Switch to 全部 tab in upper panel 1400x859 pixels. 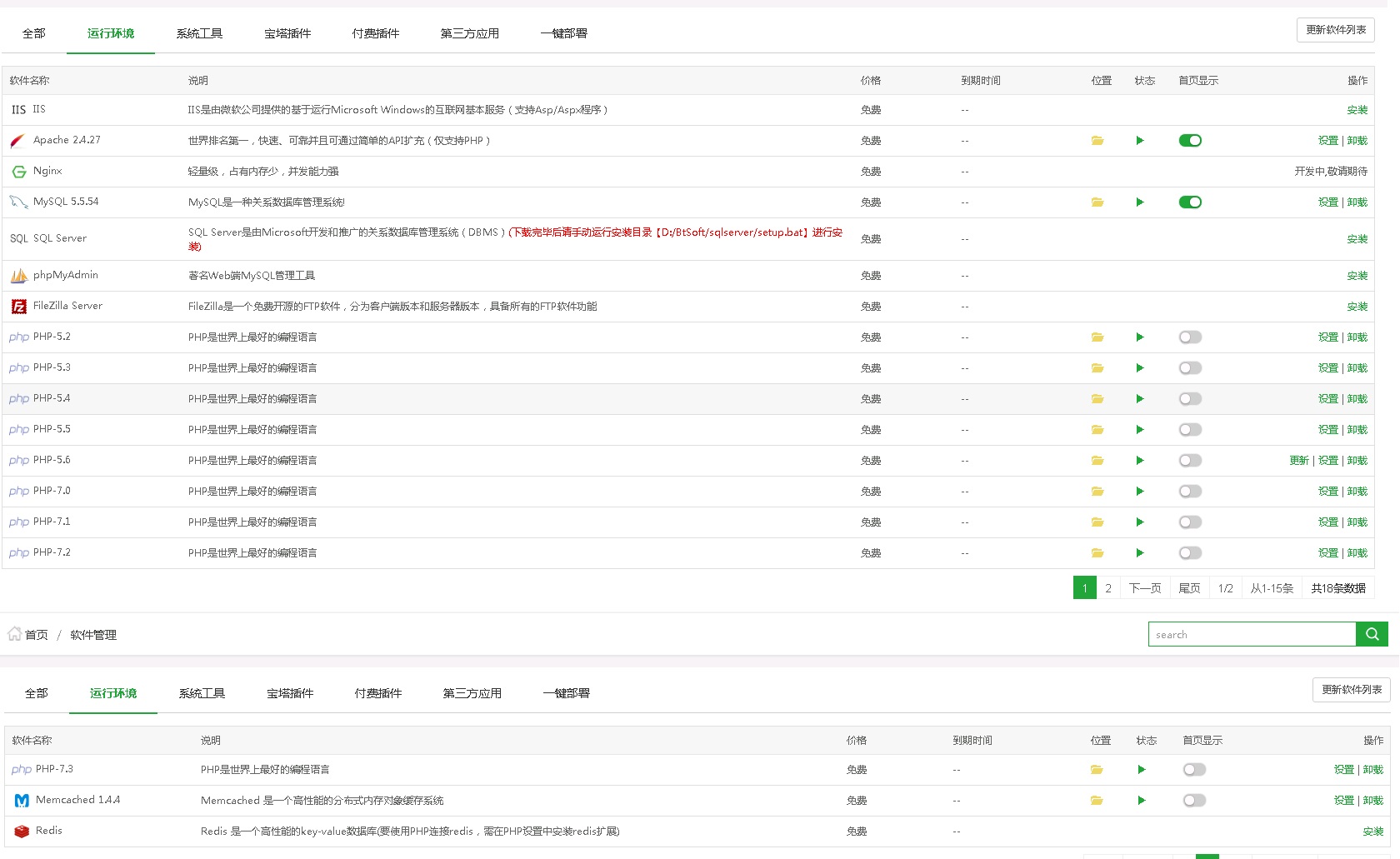(x=34, y=33)
